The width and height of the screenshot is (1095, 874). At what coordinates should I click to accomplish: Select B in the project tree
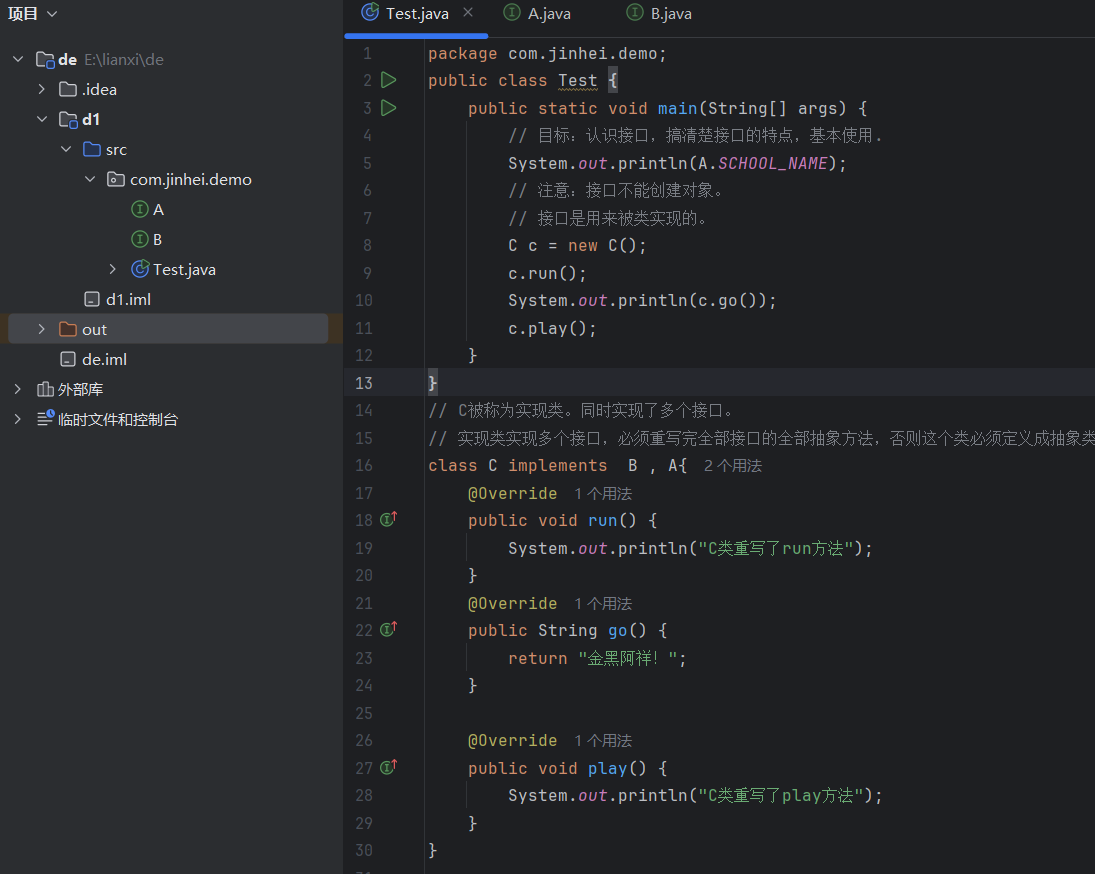158,239
